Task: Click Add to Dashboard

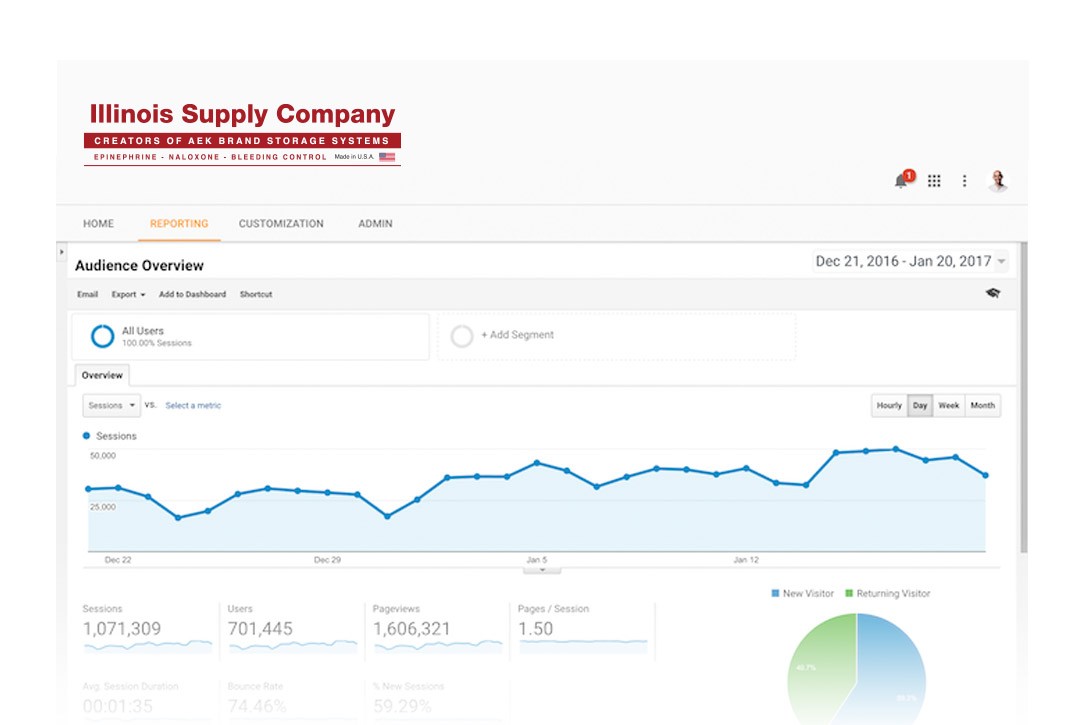Action: [x=193, y=294]
